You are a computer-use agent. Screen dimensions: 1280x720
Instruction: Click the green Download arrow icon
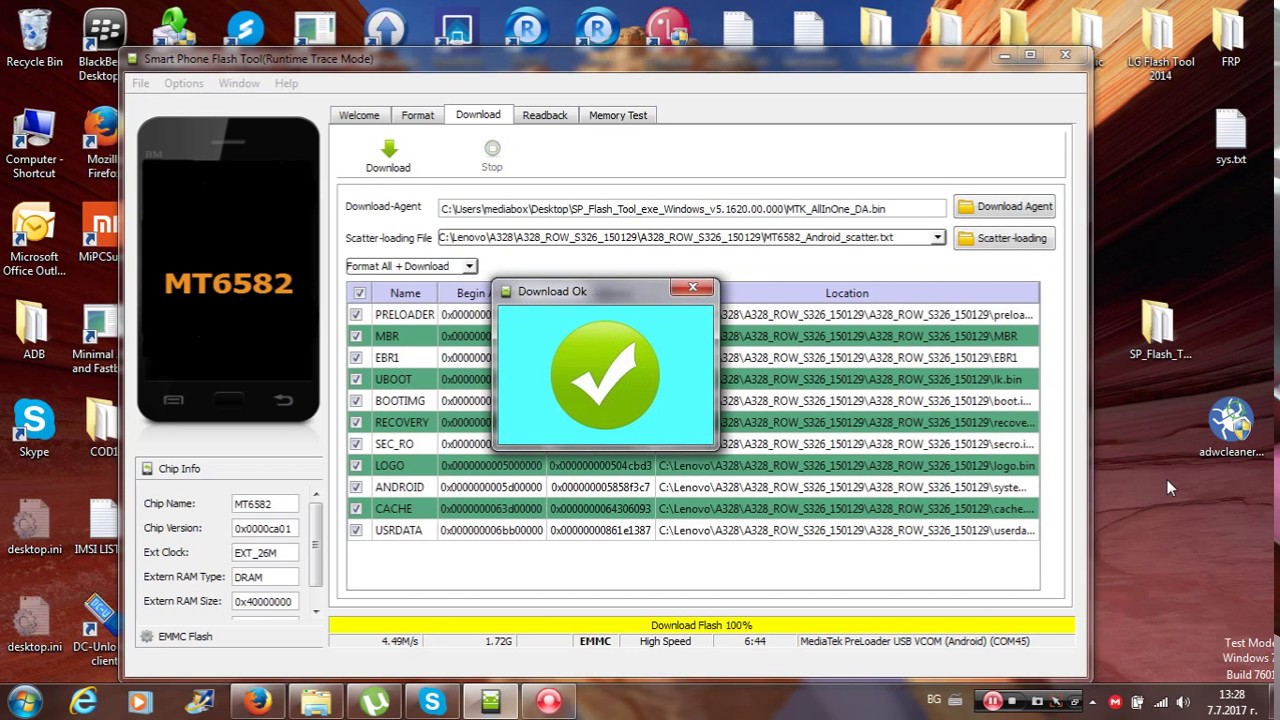pos(388,148)
